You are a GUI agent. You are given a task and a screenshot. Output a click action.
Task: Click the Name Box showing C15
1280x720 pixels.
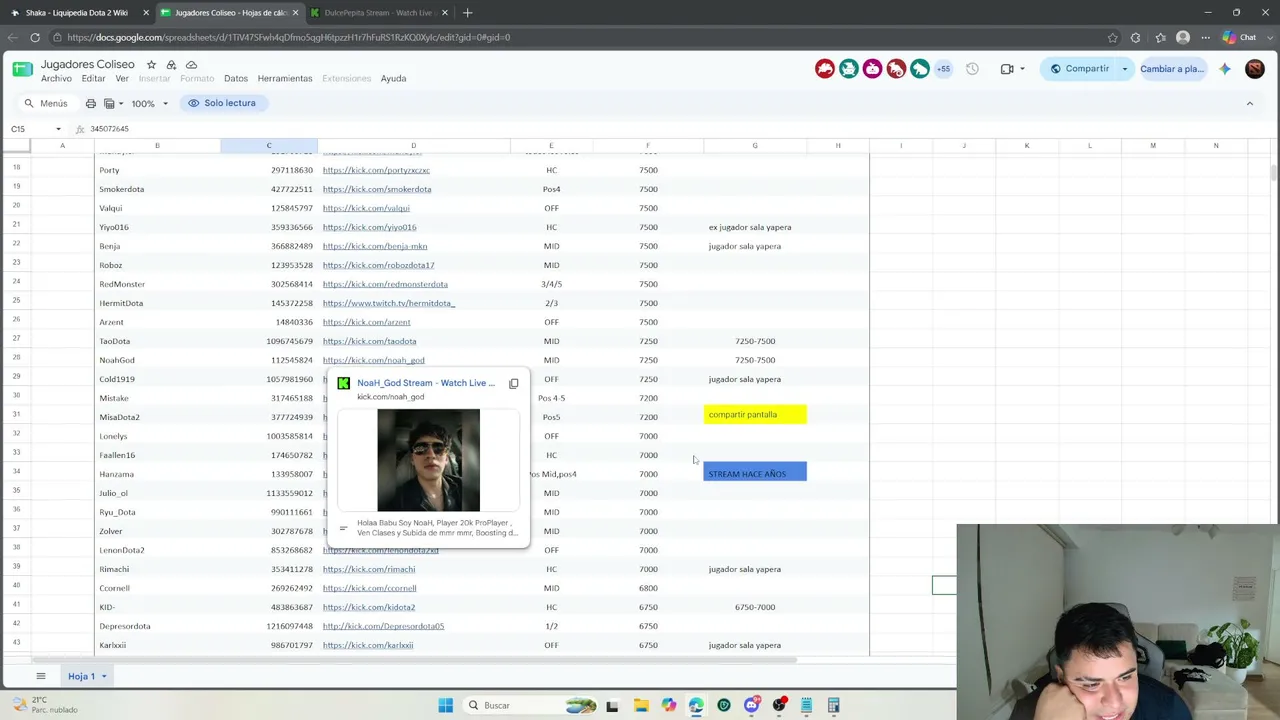pos(30,129)
